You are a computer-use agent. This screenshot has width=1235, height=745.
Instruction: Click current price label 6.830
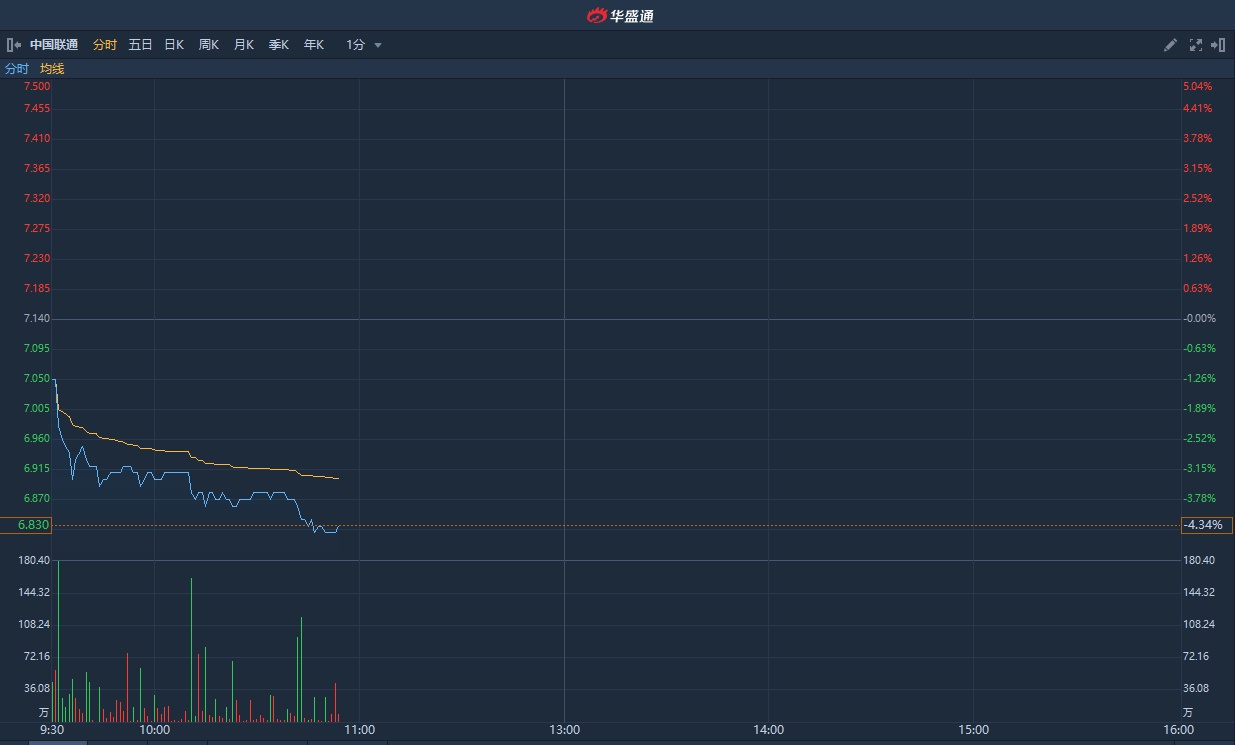pyautogui.click(x=26, y=525)
